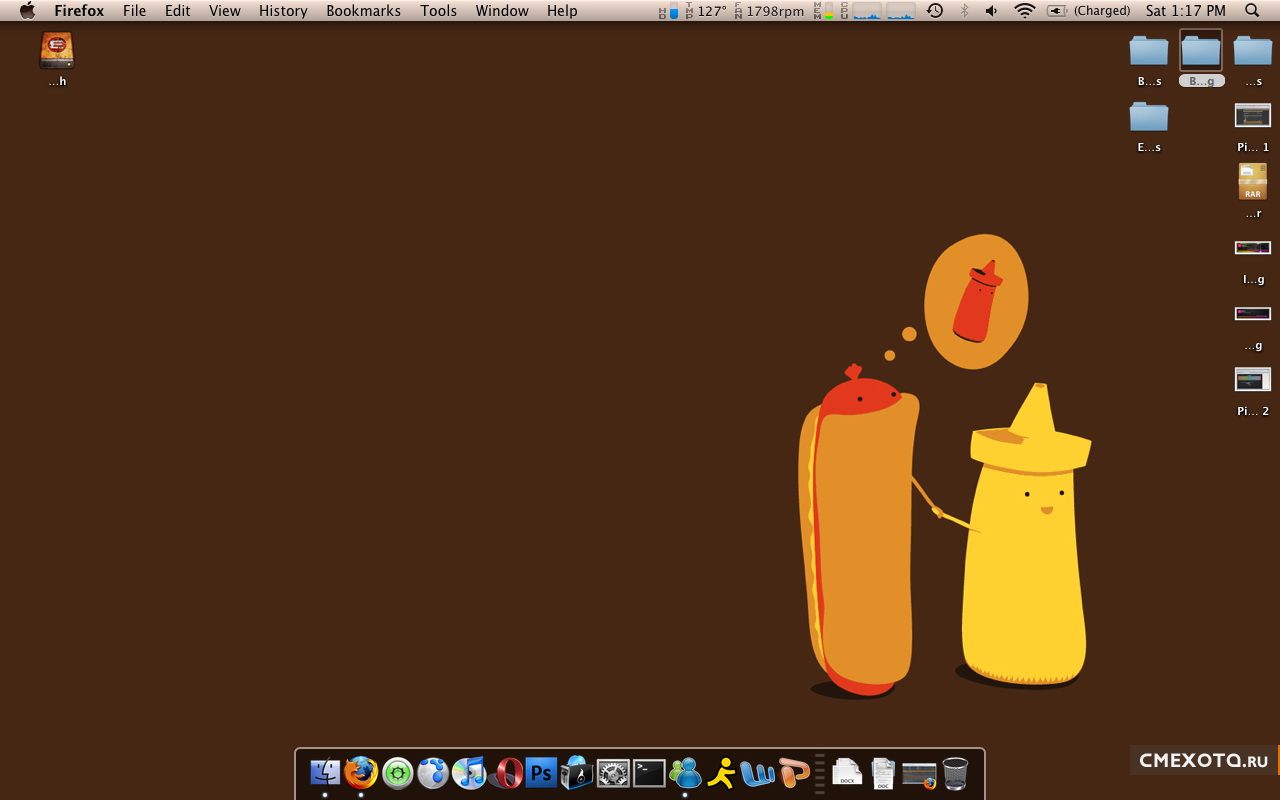Open the Wi-Fi status menu
1280x800 pixels.
coord(1024,11)
